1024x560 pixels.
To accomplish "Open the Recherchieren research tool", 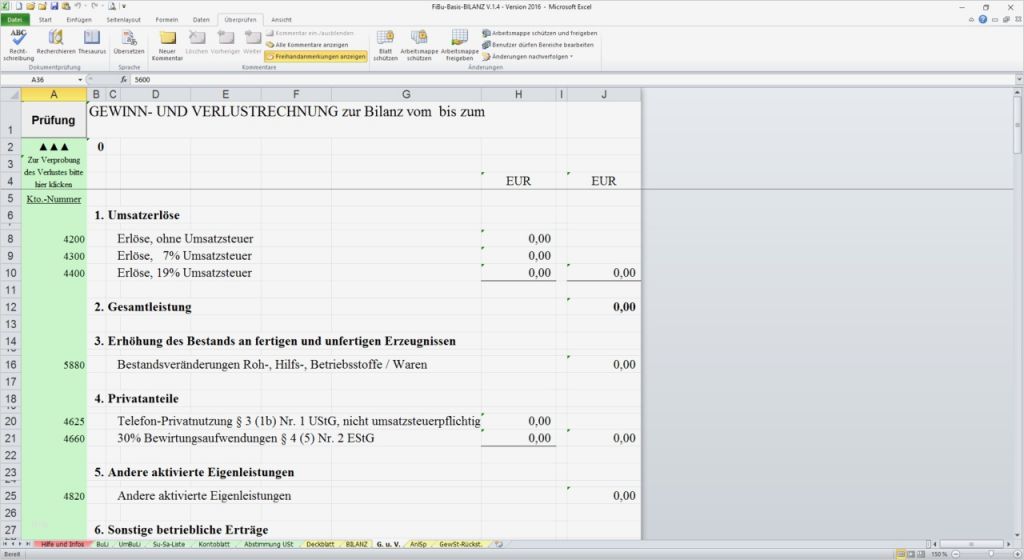I will pyautogui.click(x=56, y=42).
